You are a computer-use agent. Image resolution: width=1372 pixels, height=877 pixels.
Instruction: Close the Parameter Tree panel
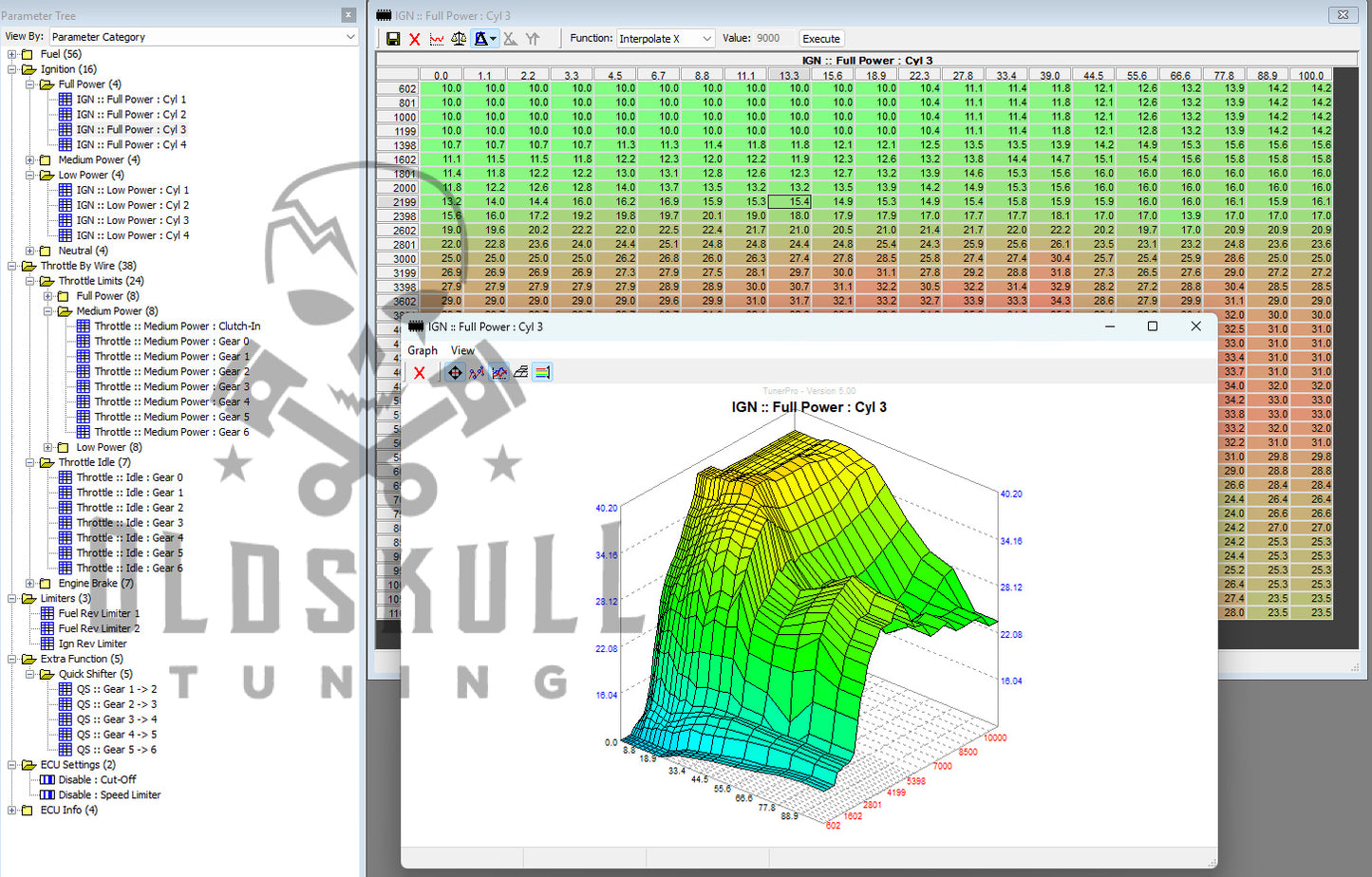click(x=348, y=15)
